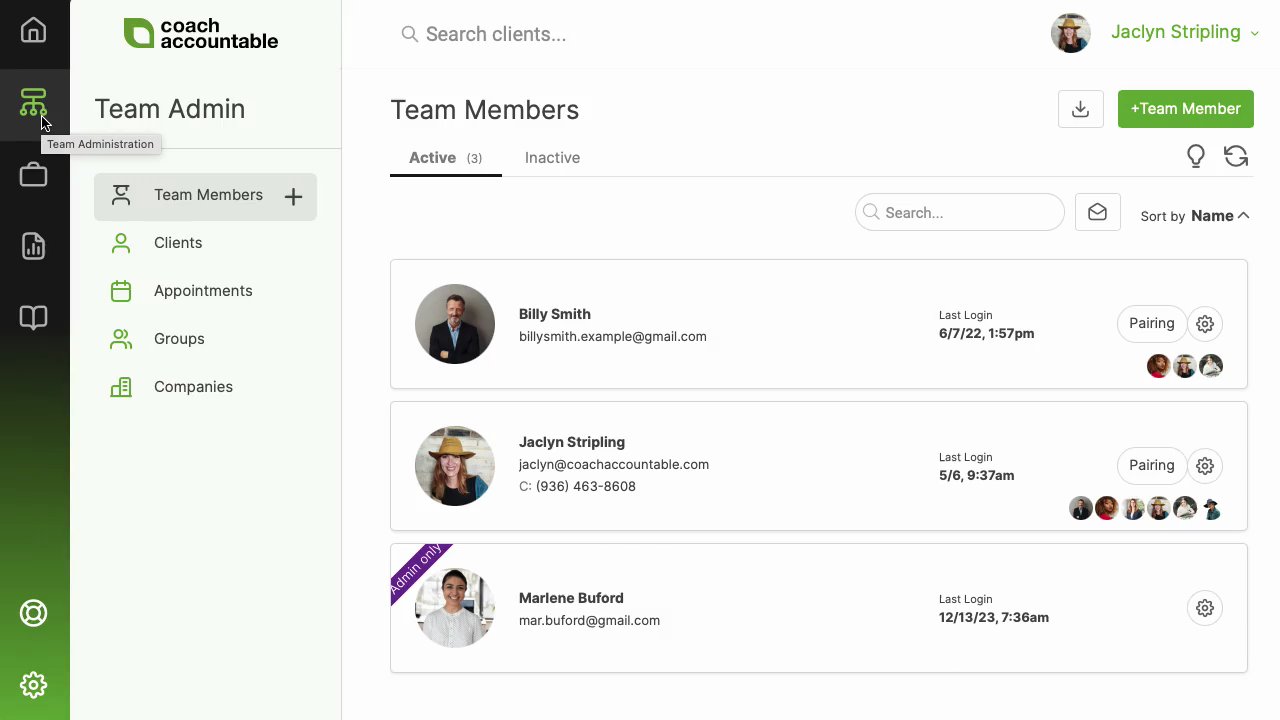This screenshot has height=720, width=1280.
Task: Open settings gear for Billy Smith
Action: (1205, 324)
